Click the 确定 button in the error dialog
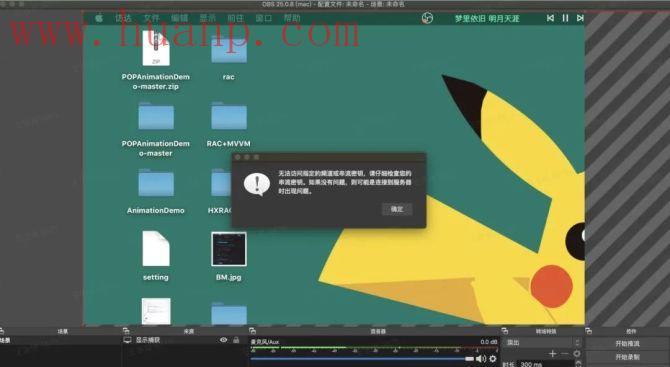 (397, 209)
